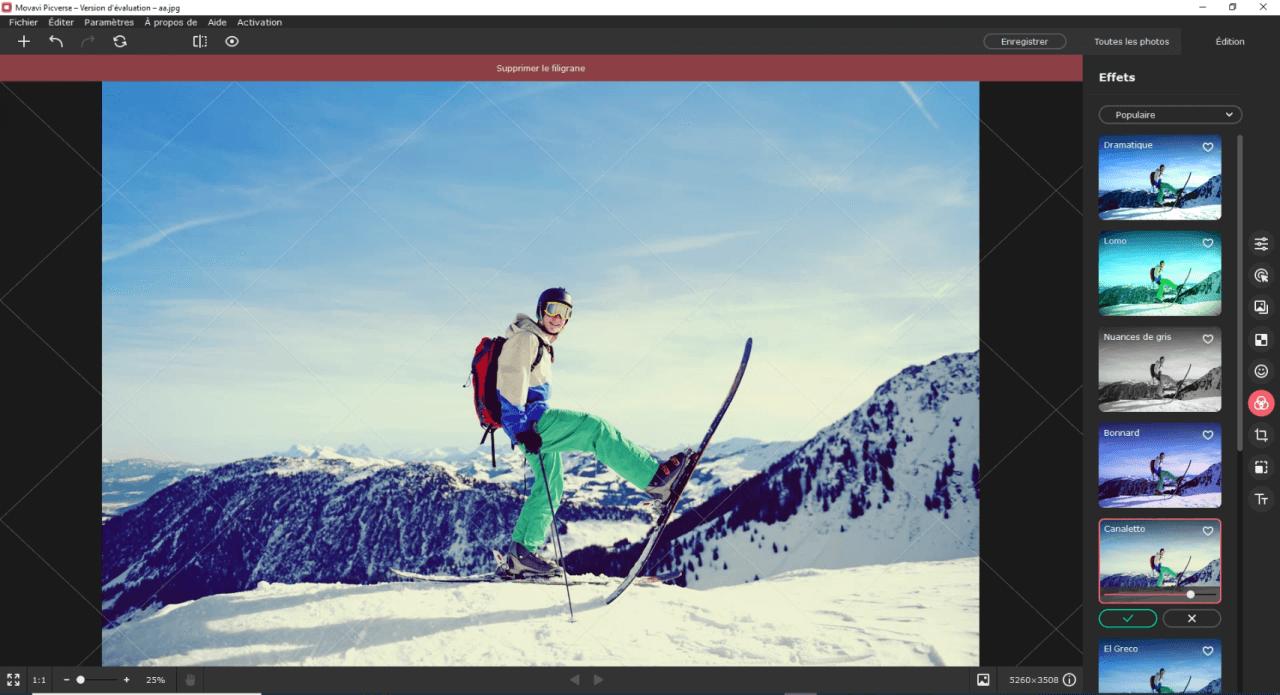Open the Paramètres menu
1280x695 pixels.
coord(109,22)
